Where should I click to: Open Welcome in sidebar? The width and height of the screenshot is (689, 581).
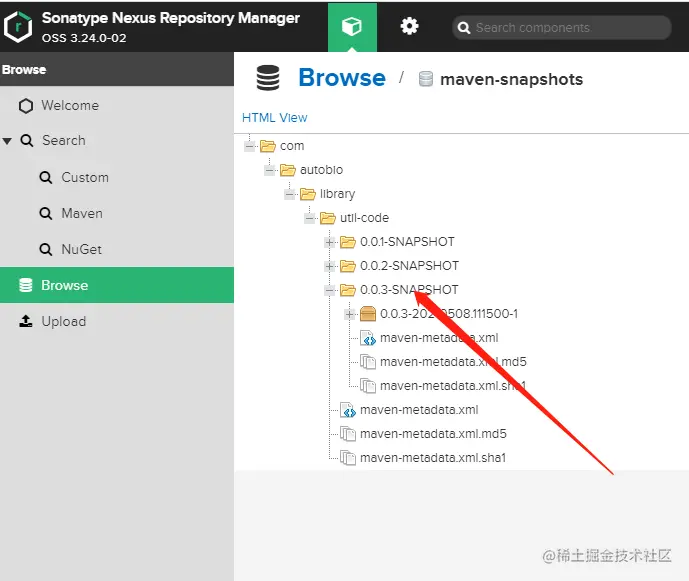coord(70,105)
